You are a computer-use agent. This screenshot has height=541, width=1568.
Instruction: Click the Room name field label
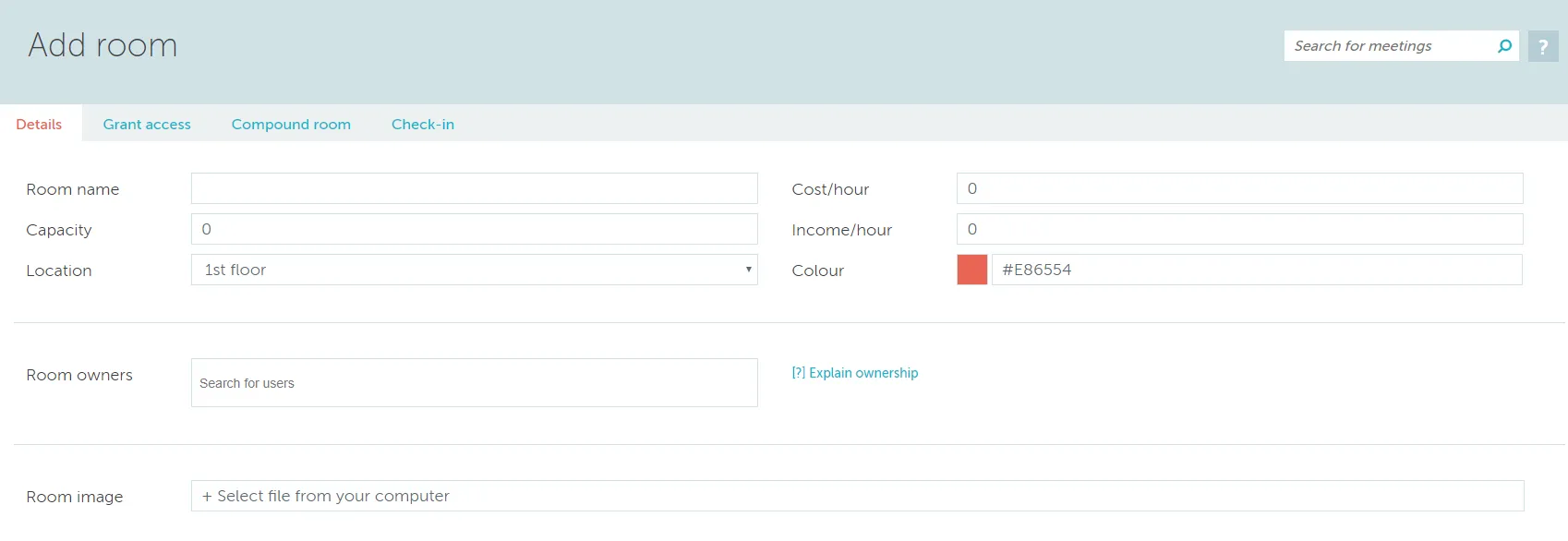click(x=73, y=189)
